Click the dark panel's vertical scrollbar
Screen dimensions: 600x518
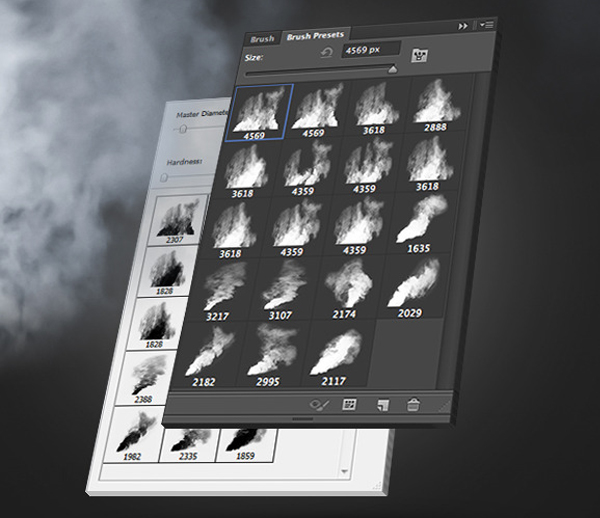[463, 230]
